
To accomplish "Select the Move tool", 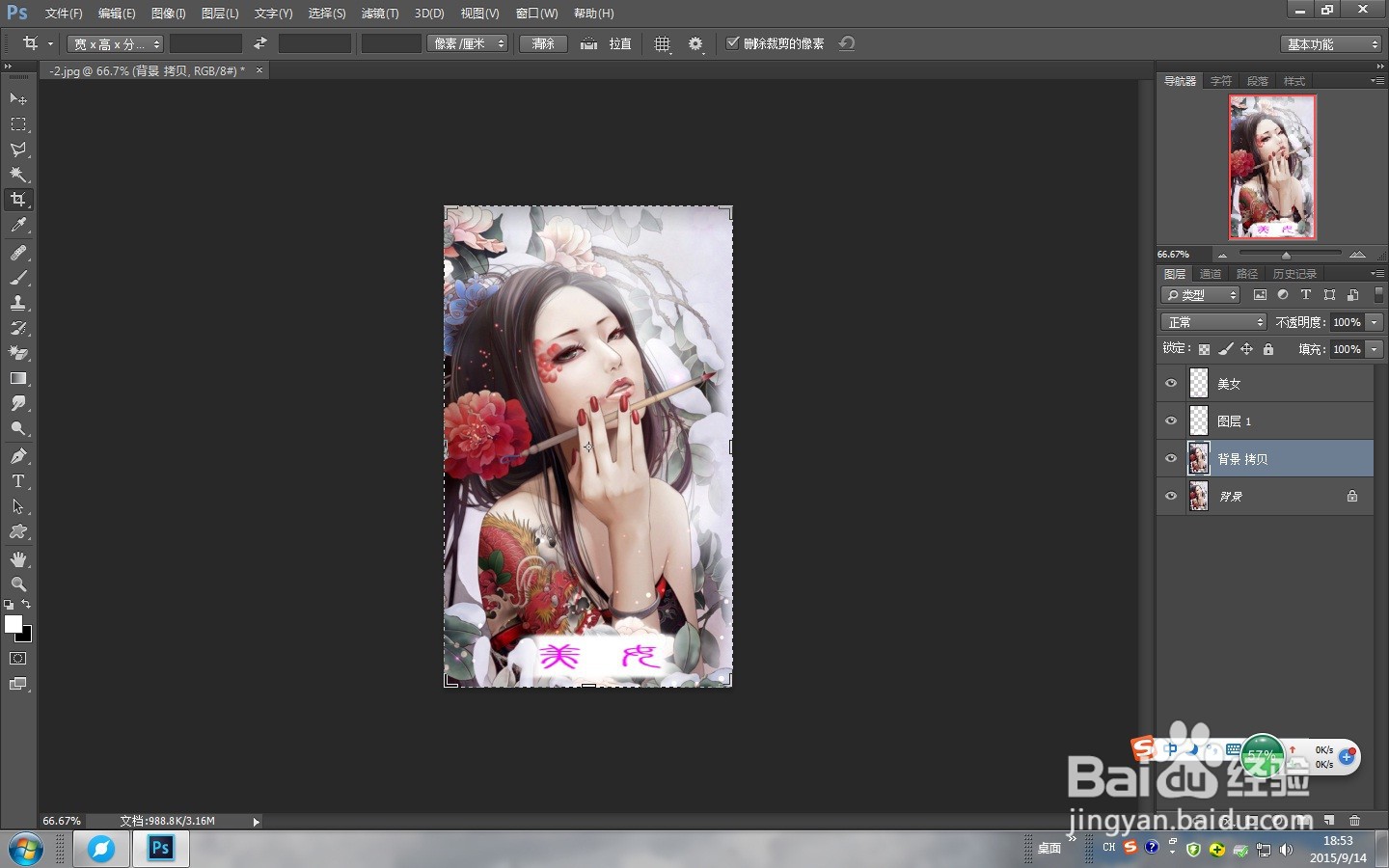I will pyautogui.click(x=17, y=98).
